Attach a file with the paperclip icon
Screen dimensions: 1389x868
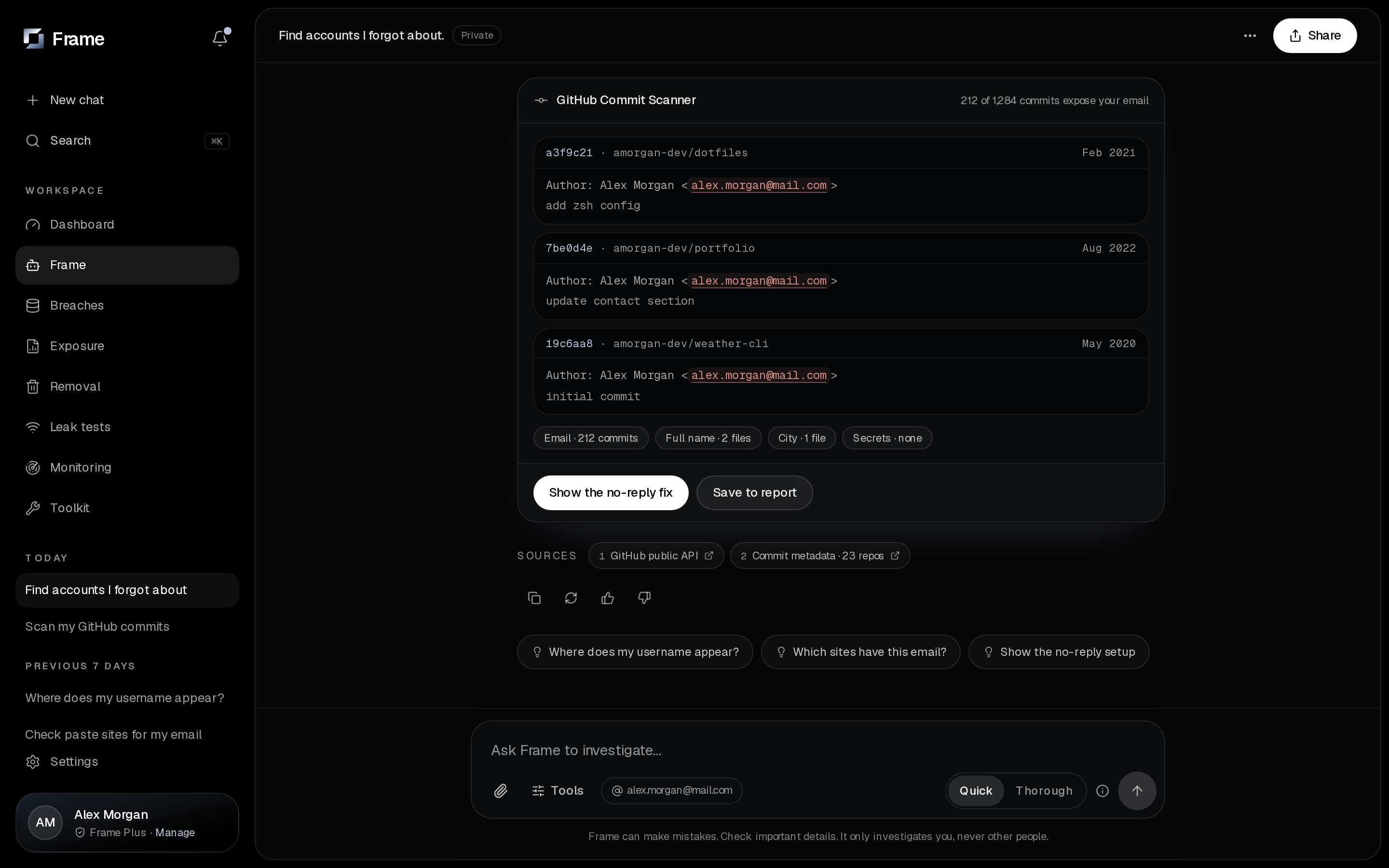[x=501, y=790]
